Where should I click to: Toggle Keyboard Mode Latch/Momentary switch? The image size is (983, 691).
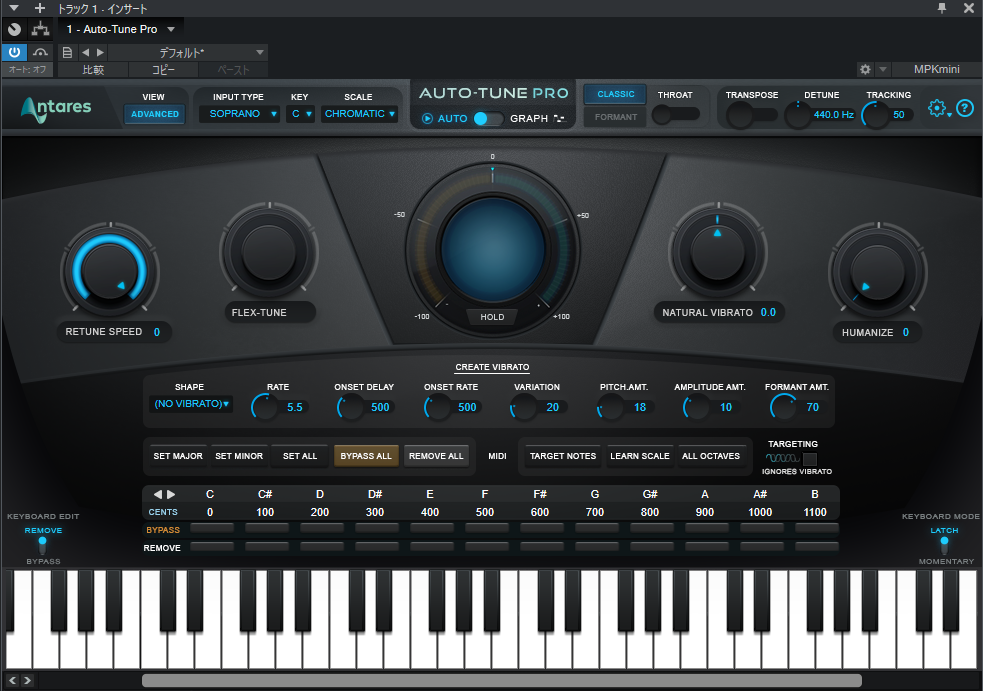tap(944, 545)
